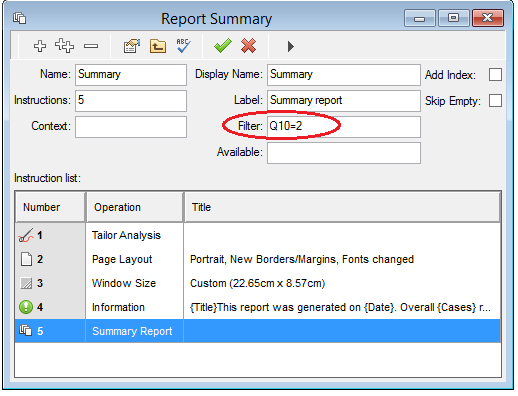Click the Label field reading Summary report

[x=344, y=101]
